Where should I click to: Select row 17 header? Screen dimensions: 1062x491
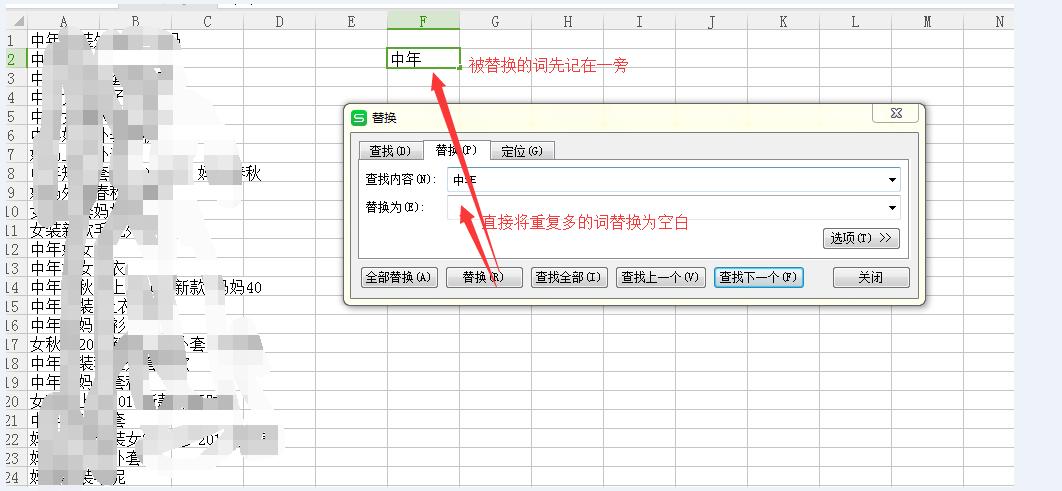(x=14, y=344)
